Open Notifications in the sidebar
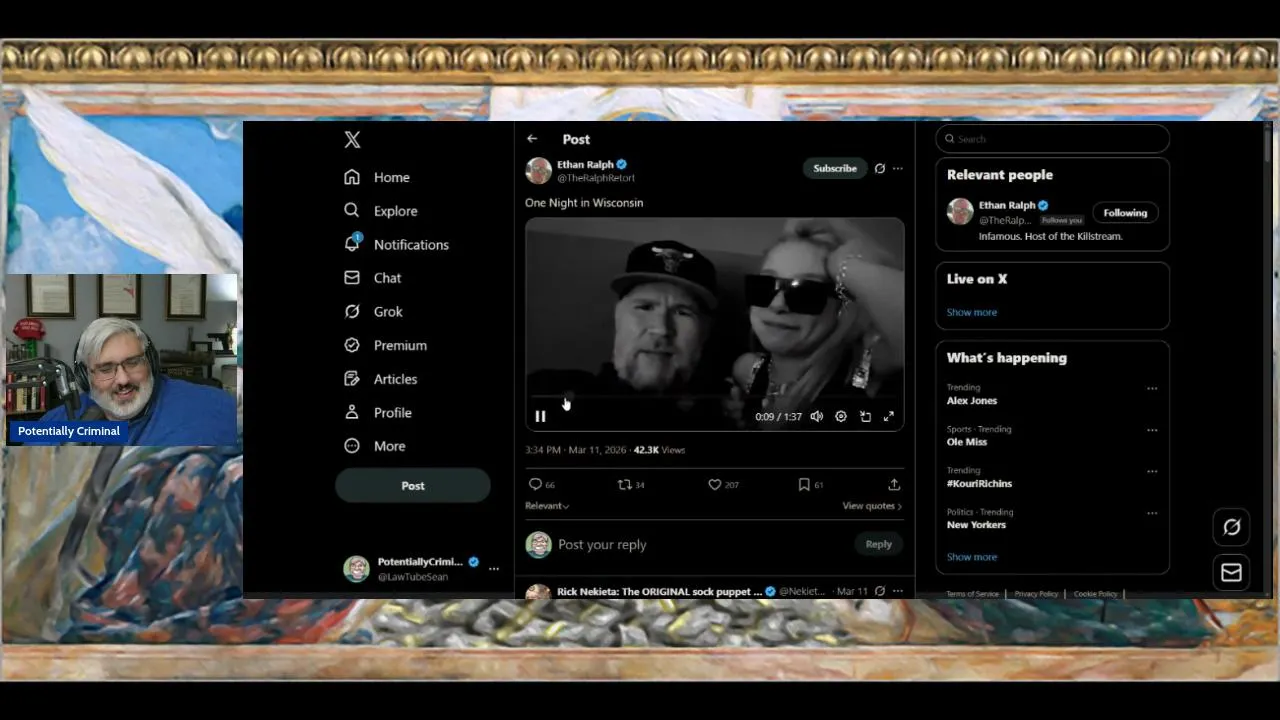The height and width of the screenshot is (720, 1280). click(x=396, y=244)
